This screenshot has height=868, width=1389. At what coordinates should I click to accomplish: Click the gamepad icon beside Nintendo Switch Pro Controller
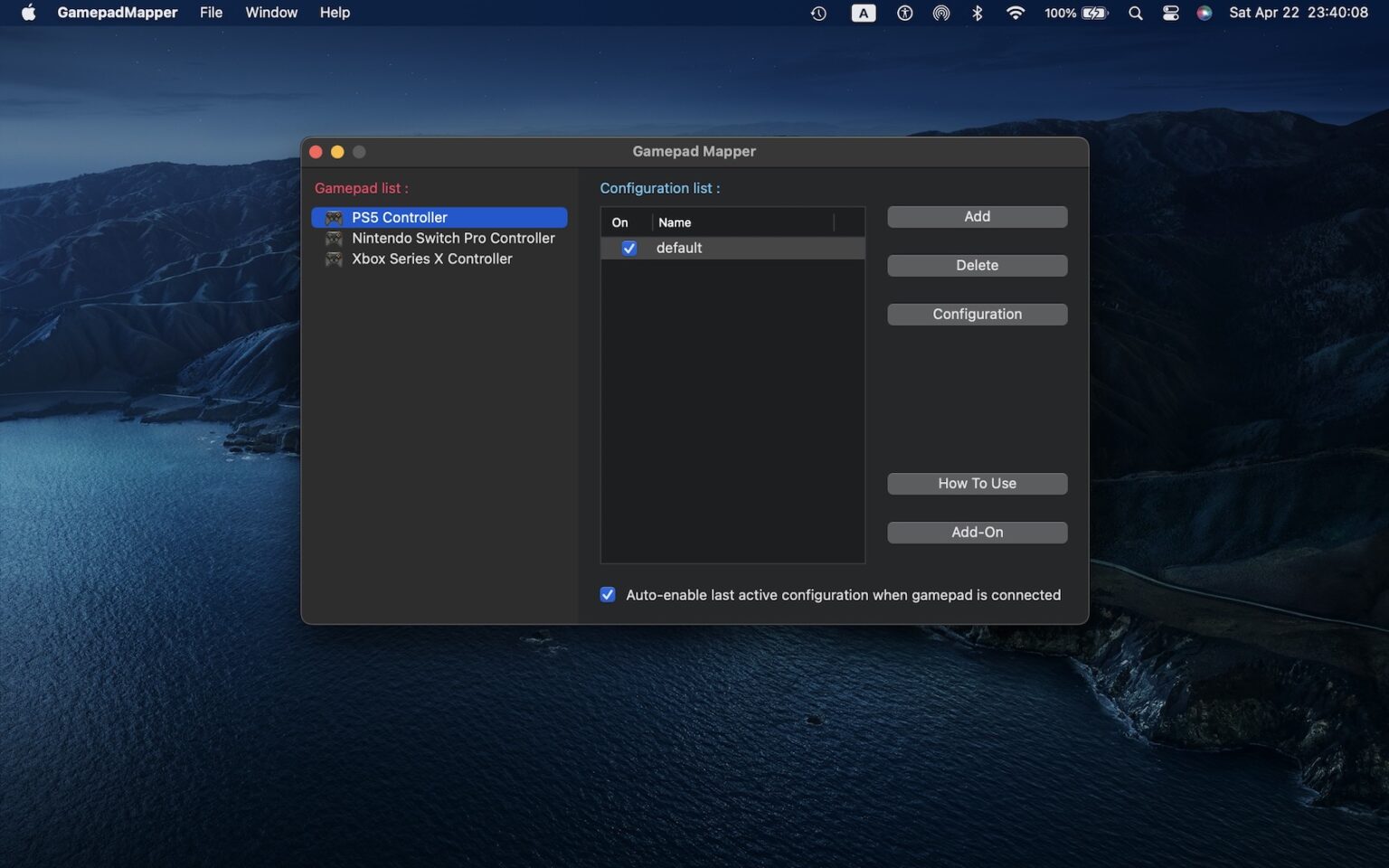pos(334,238)
